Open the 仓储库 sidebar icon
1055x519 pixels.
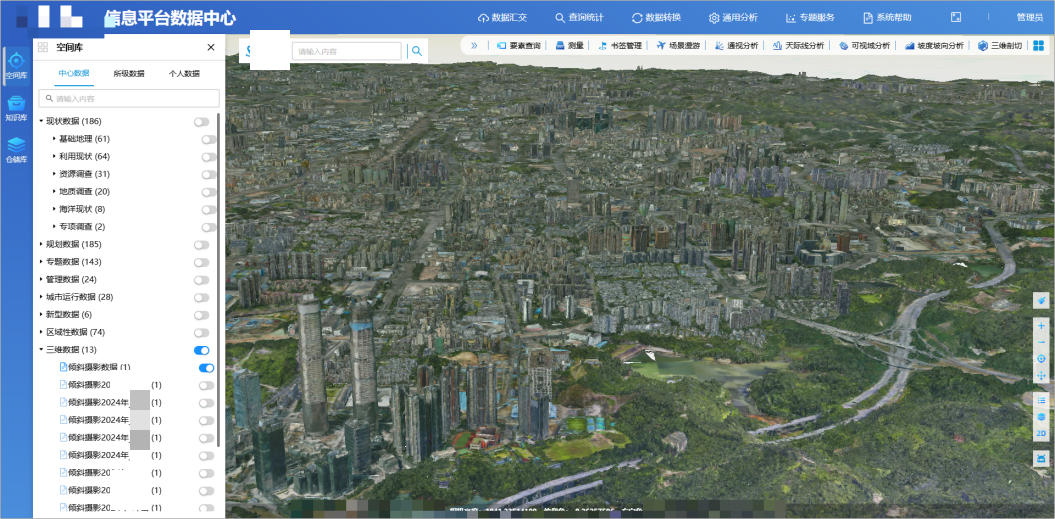click(x=16, y=149)
